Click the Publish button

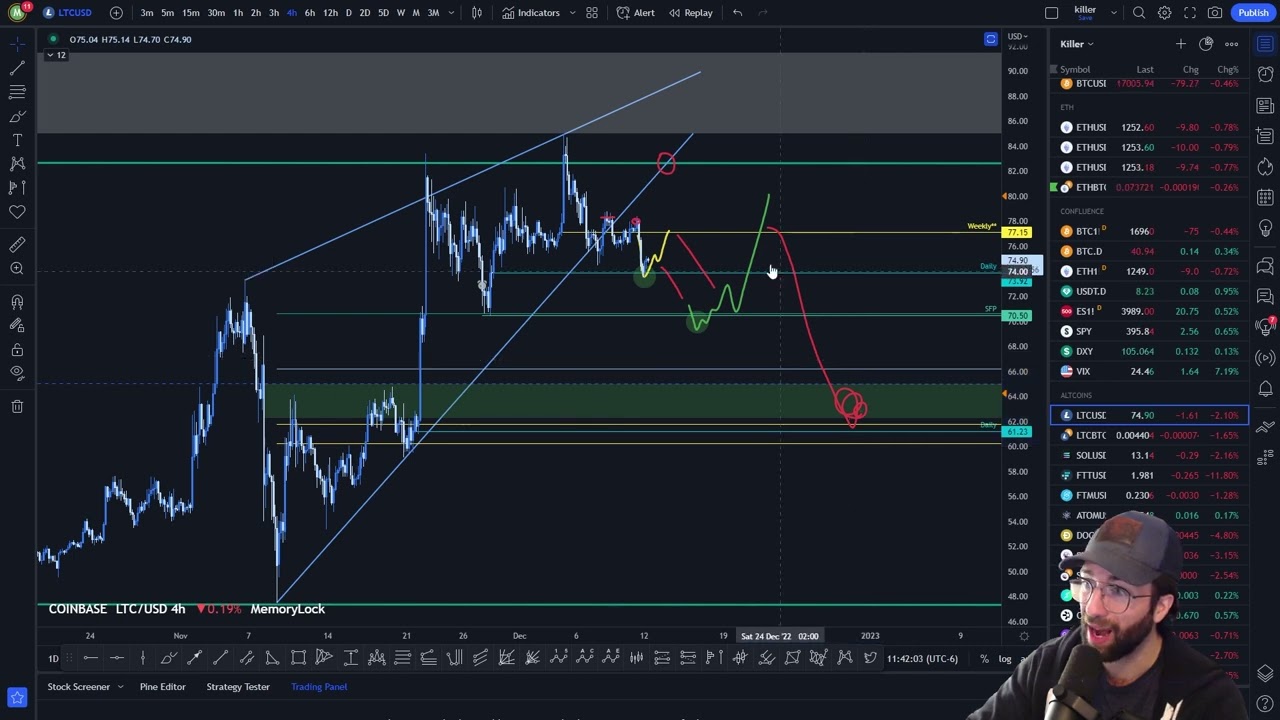pyautogui.click(x=1253, y=13)
